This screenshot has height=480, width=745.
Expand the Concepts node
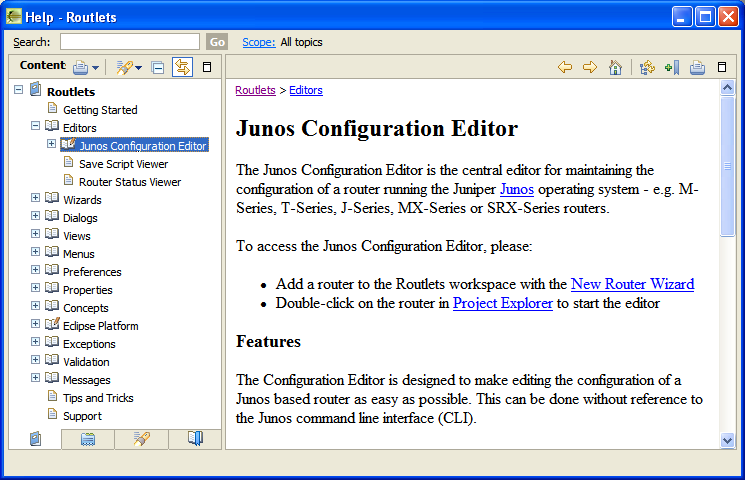[x=36, y=306]
